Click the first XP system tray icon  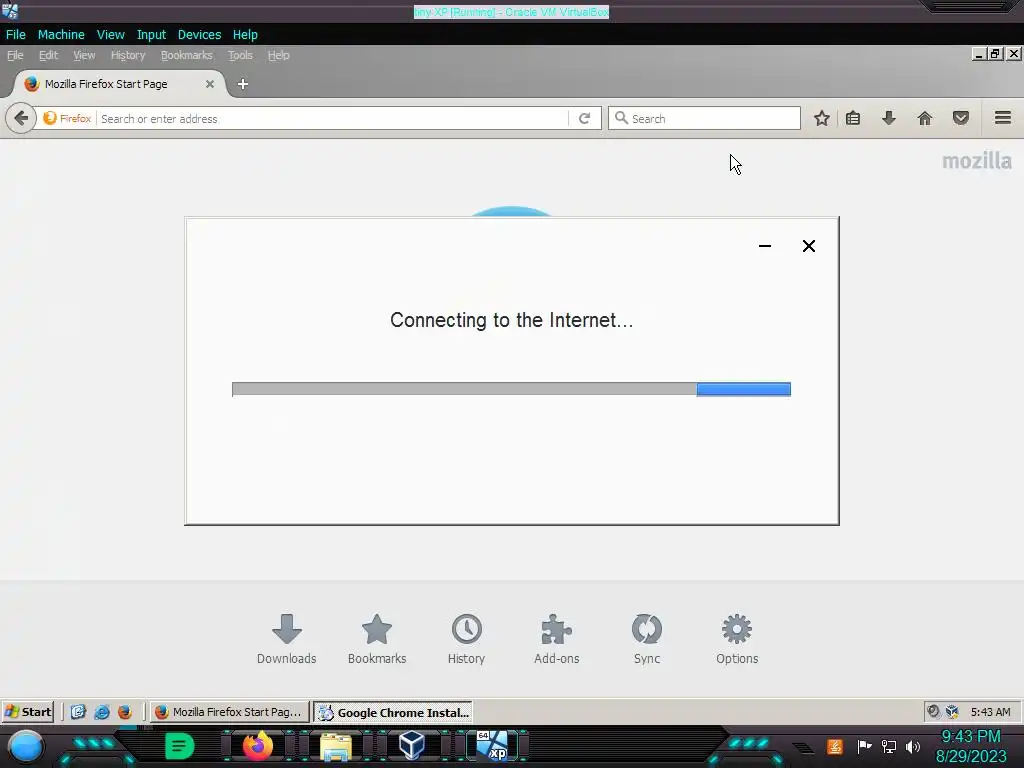tap(934, 712)
